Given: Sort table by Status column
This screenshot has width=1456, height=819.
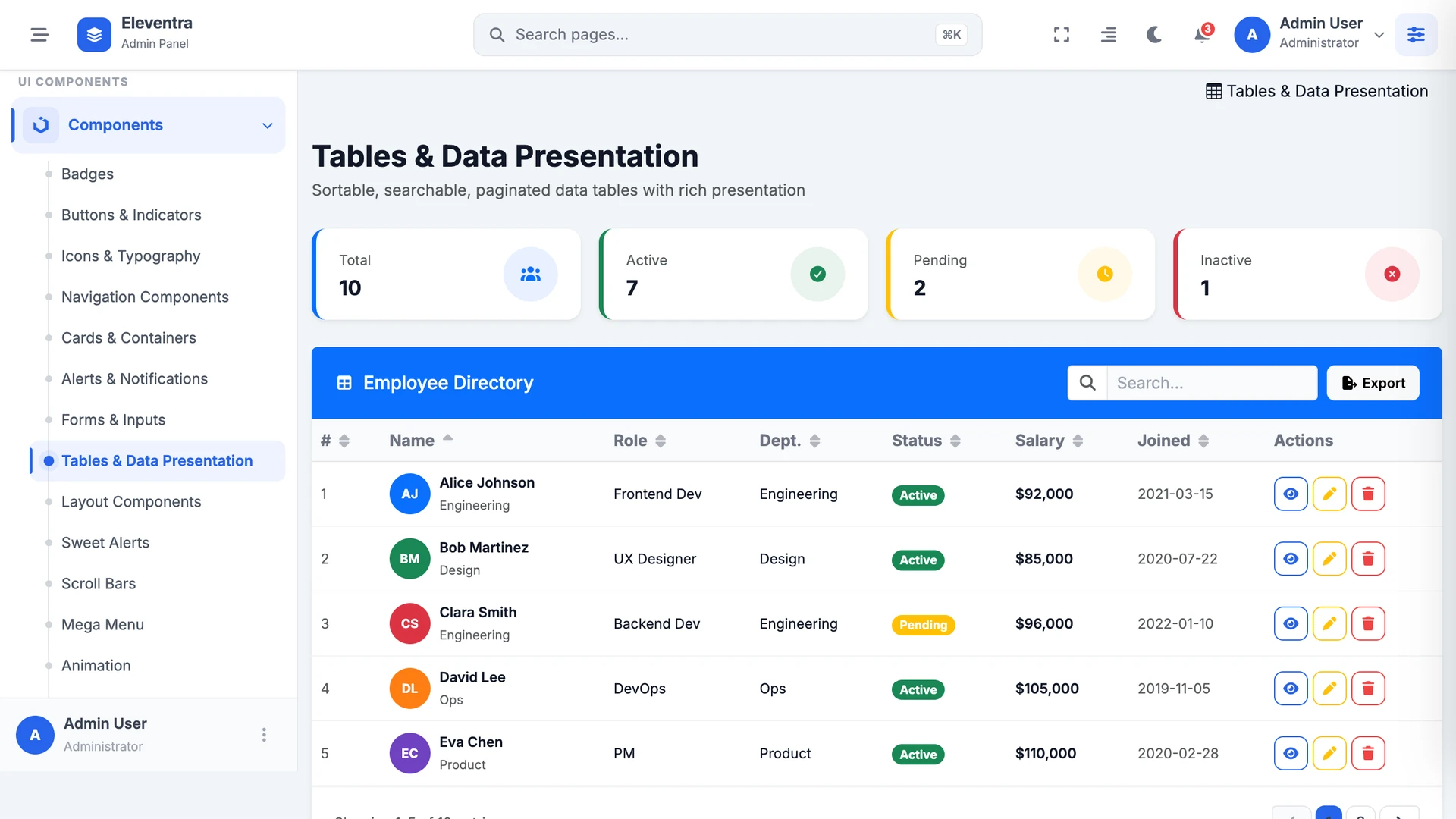Looking at the screenshot, I should pos(926,441).
